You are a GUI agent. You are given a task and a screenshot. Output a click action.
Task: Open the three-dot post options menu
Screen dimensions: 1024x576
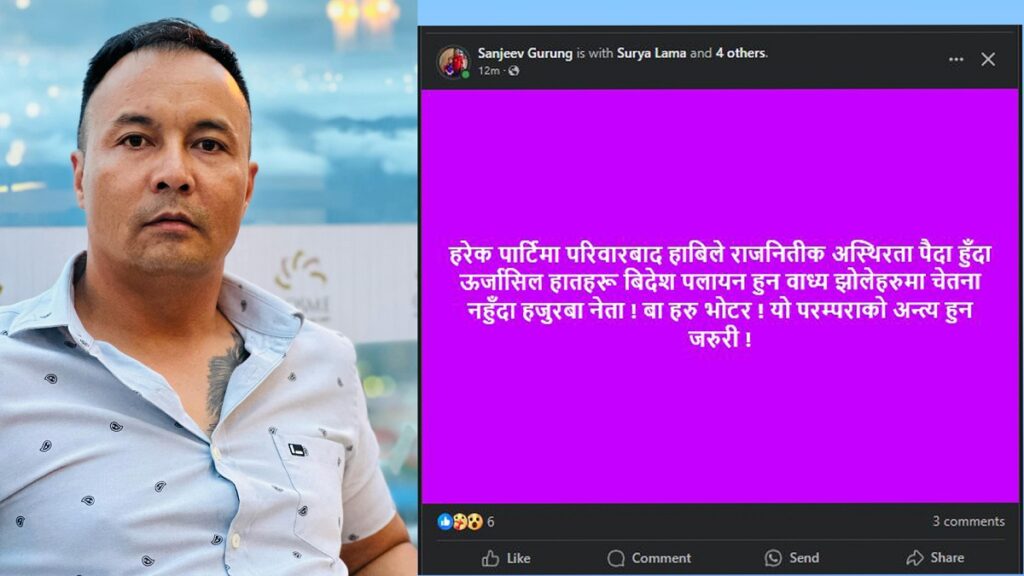pyautogui.click(x=955, y=59)
